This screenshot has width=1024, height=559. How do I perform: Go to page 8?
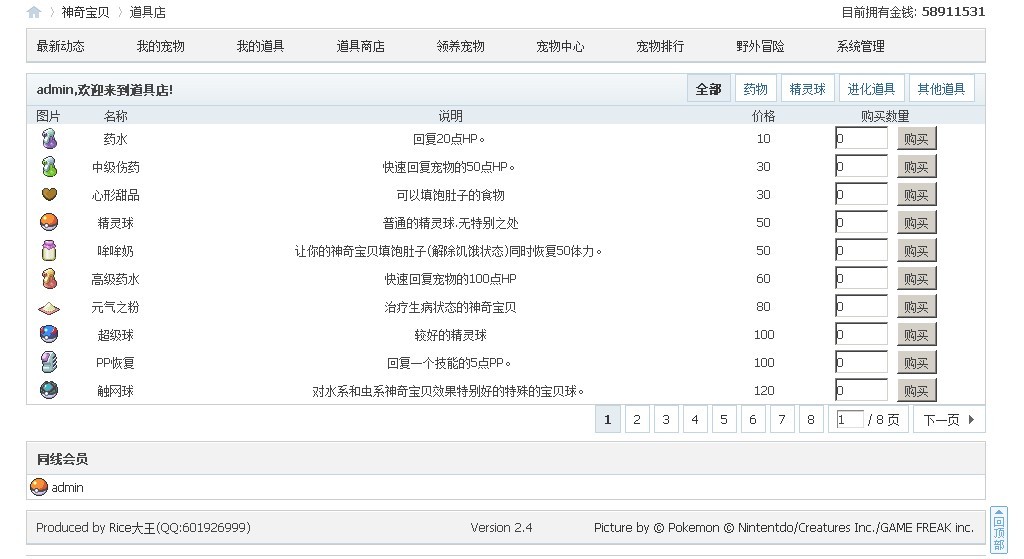(x=810, y=419)
